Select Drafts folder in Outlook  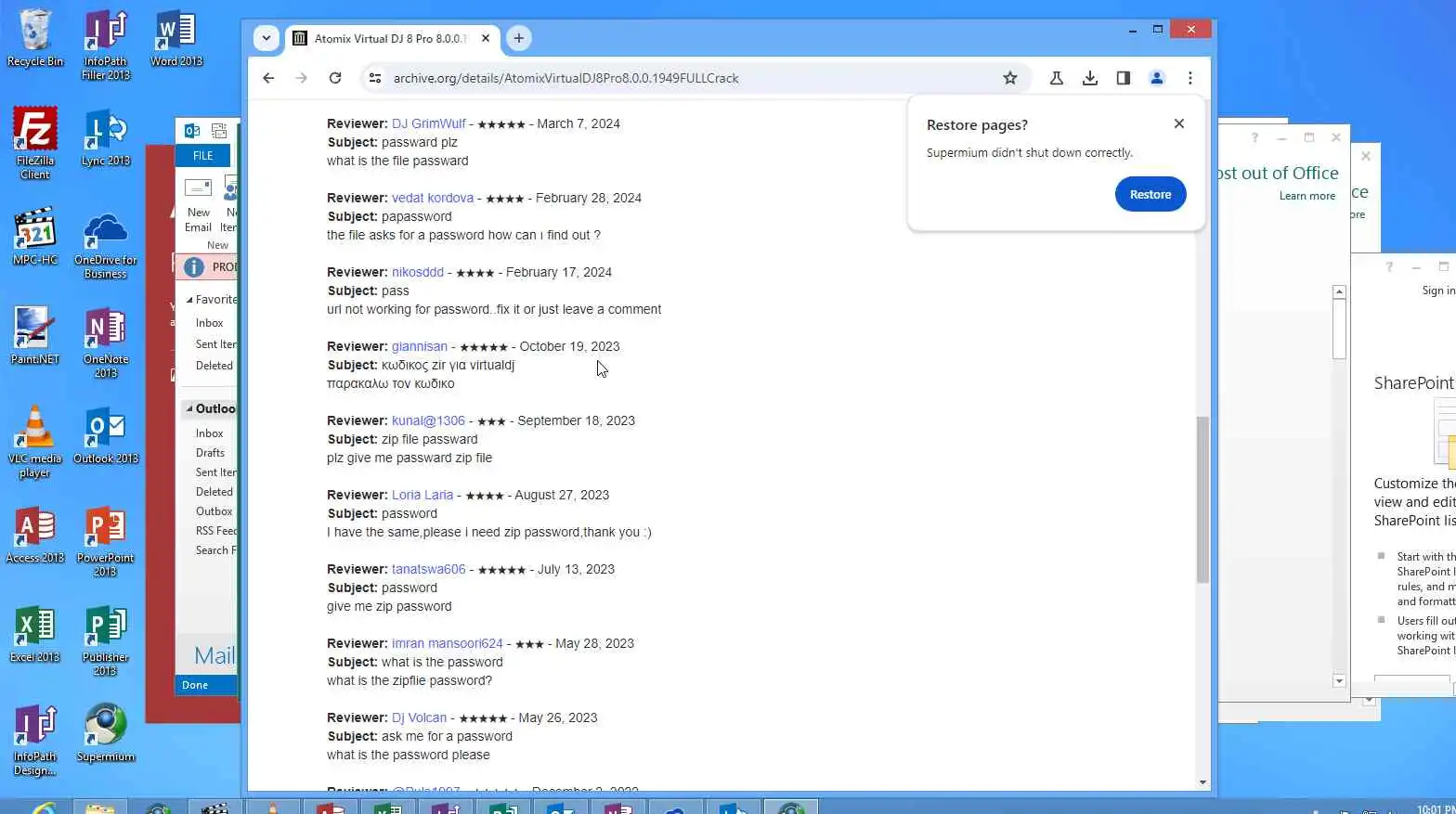(210, 453)
